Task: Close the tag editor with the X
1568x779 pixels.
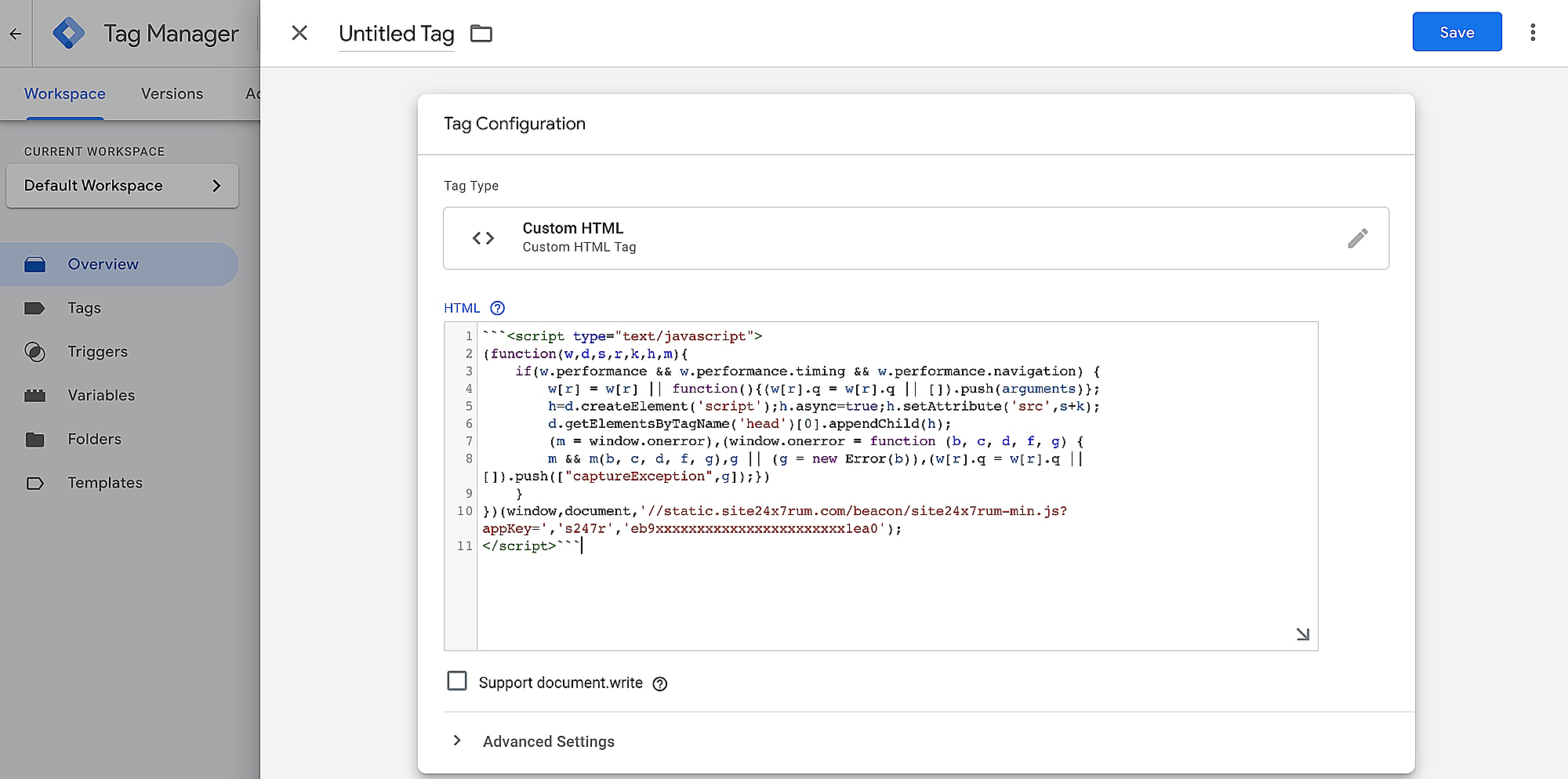Action: [299, 33]
